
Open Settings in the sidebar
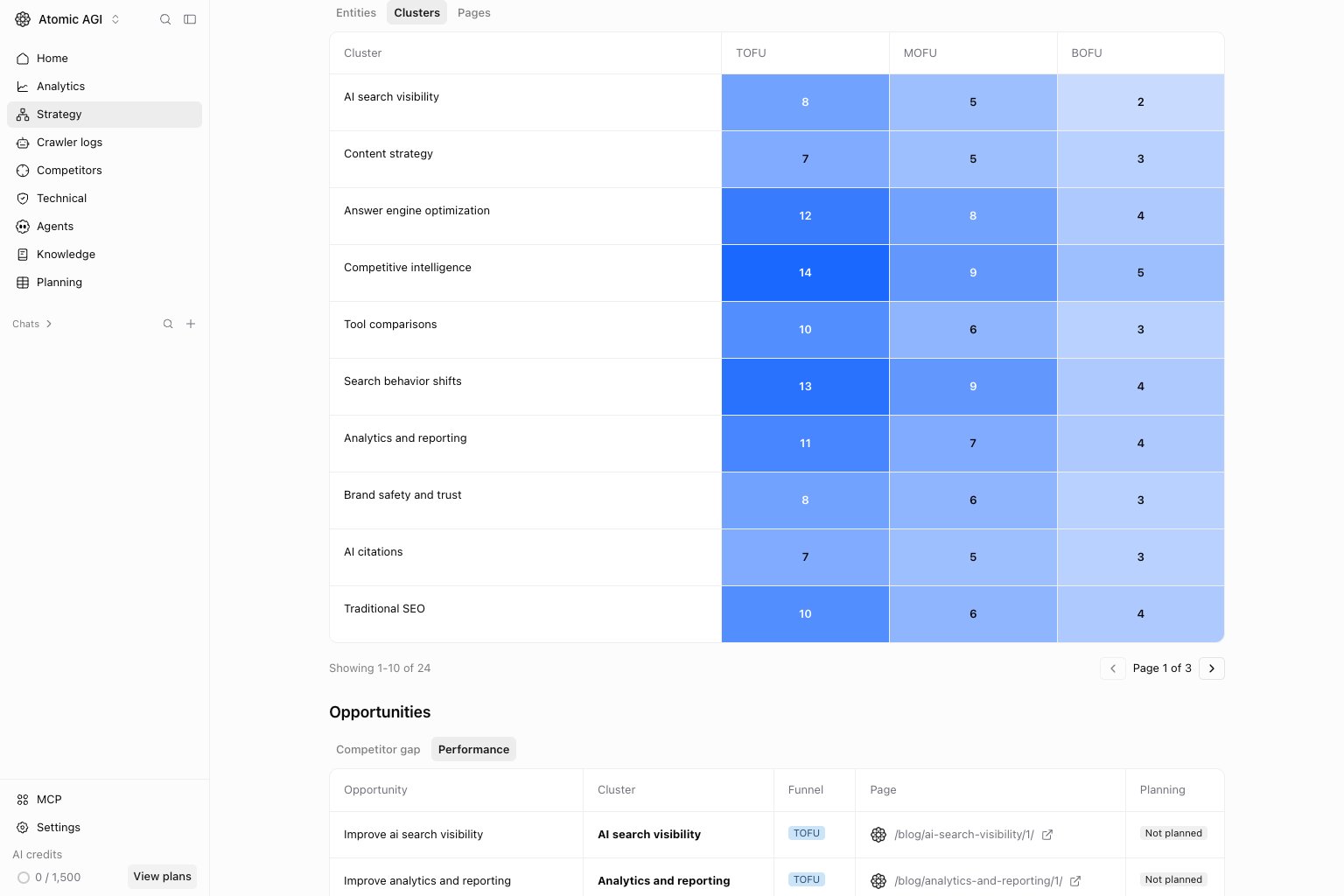[x=104, y=828]
